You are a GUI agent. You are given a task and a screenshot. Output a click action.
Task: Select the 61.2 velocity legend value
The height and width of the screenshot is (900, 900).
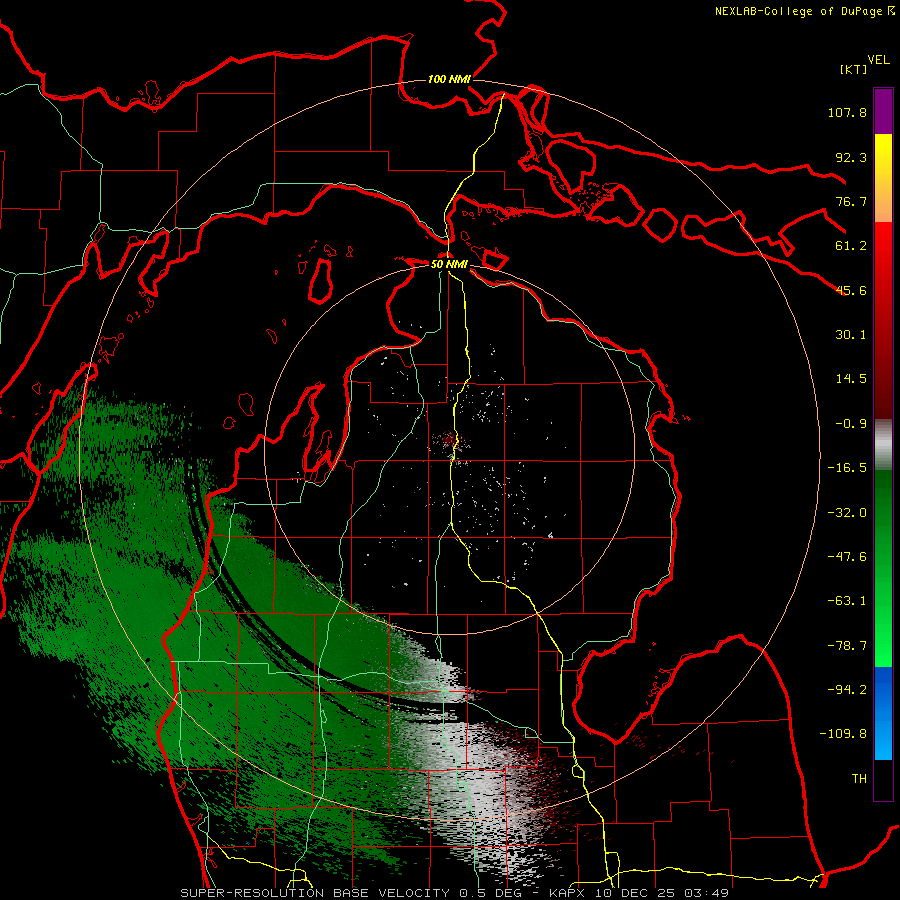pos(851,246)
